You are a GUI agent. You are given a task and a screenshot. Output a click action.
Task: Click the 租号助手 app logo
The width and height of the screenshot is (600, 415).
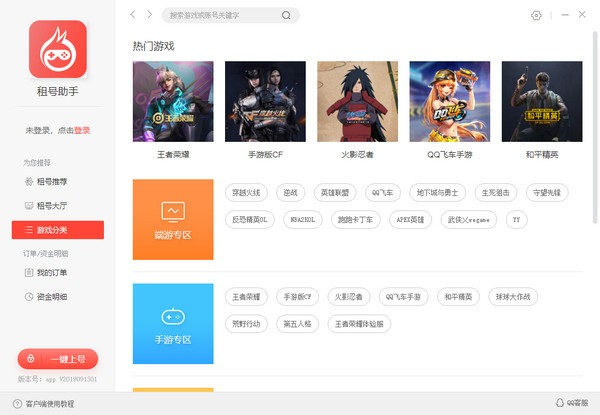tap(58, 49)
